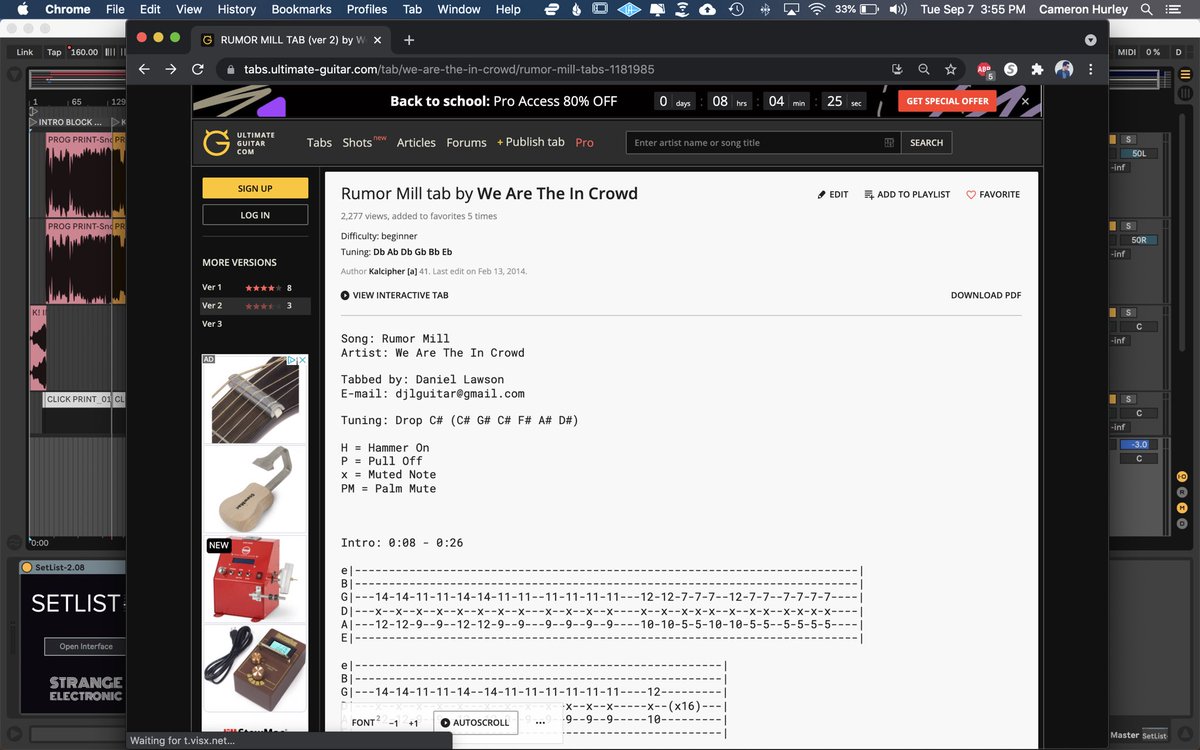Click GET SPECIAL OFFER banner button
This screenshot has height=750, width=1200.
pyautogui.click(x=947, y=101)
